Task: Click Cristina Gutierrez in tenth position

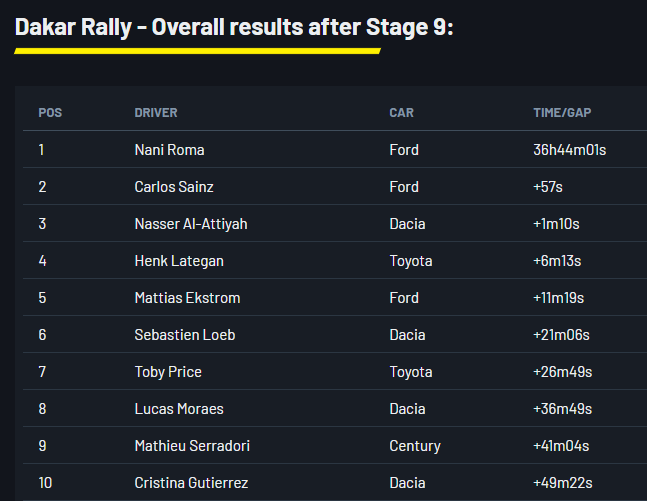Action: [192, 483]
